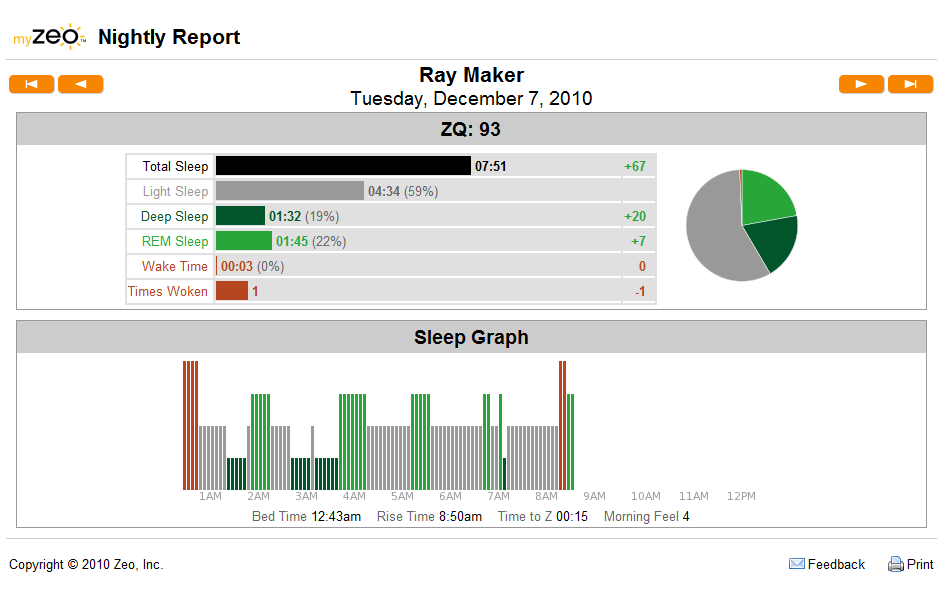Click the Sleep Graph section header
The height and width of the screenshot is (600, 947).
(x=471, y=337)
